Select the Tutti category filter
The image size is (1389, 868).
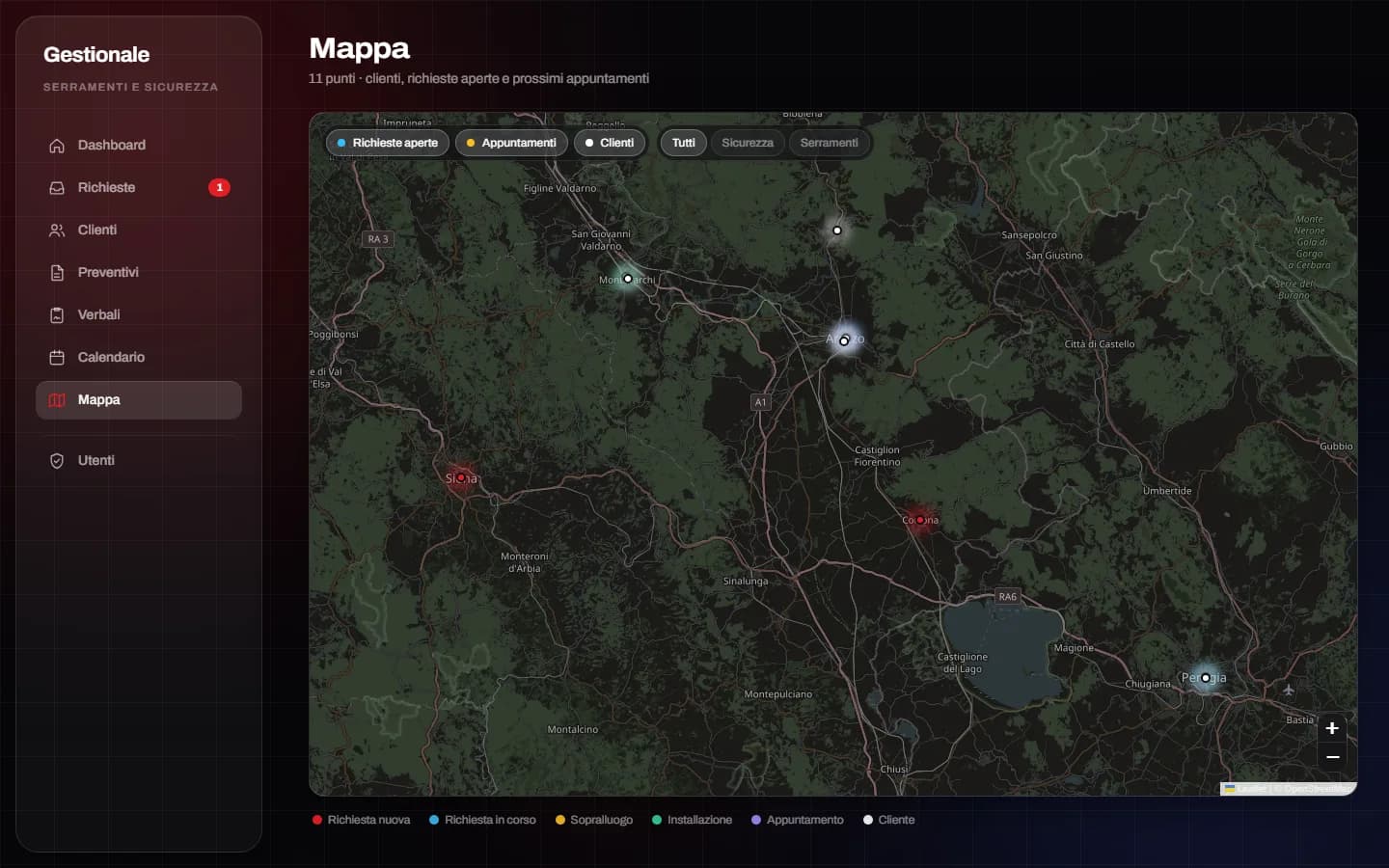pos(683,143)
